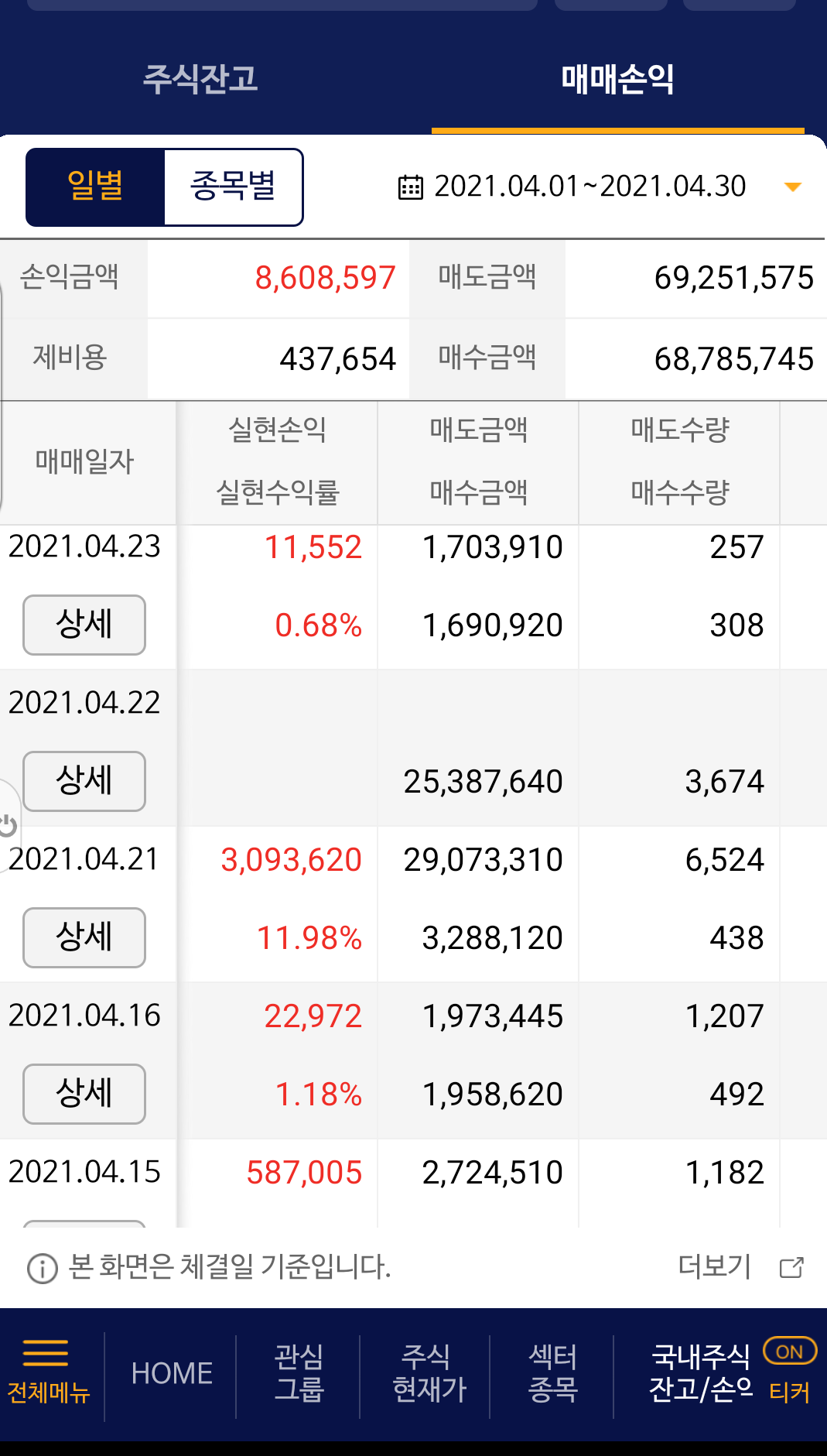Go to HOME in bottom navigation
This screenshot has width=827, height=1456.
point(172,1373)
